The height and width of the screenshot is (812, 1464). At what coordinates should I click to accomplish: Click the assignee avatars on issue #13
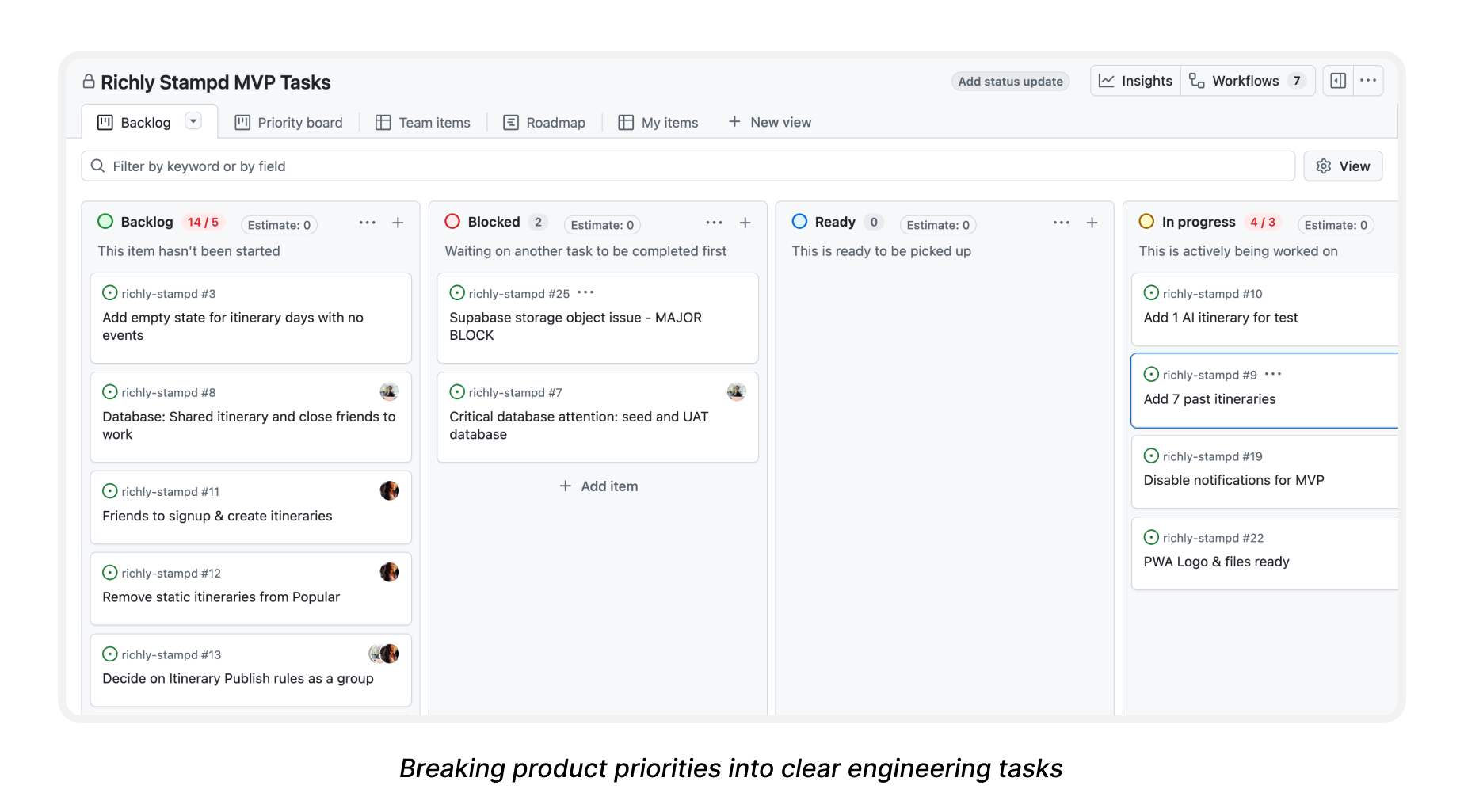(x=384, y=654)
